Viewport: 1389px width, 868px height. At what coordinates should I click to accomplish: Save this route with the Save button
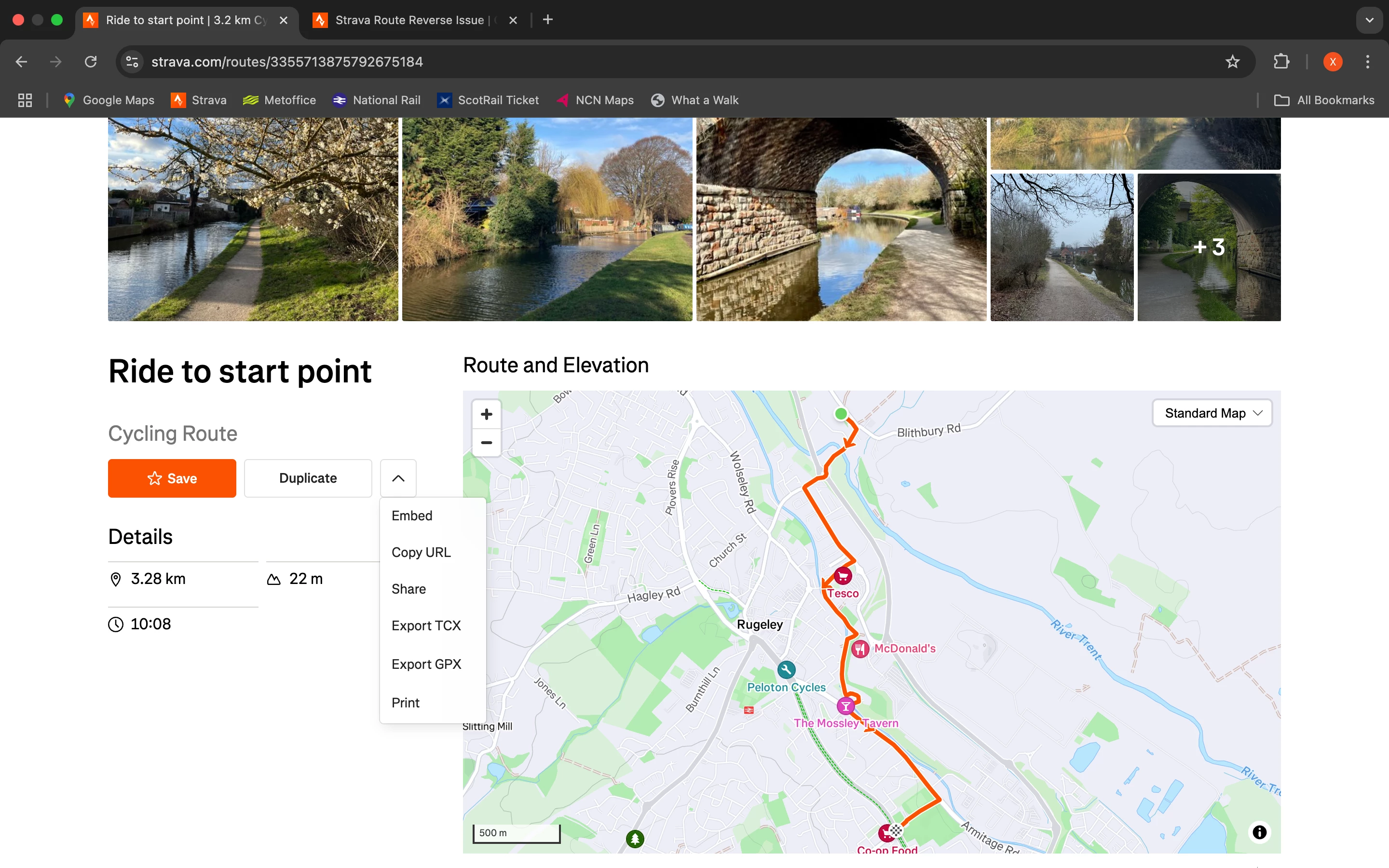pyautogui.click(x=172, y=478)
